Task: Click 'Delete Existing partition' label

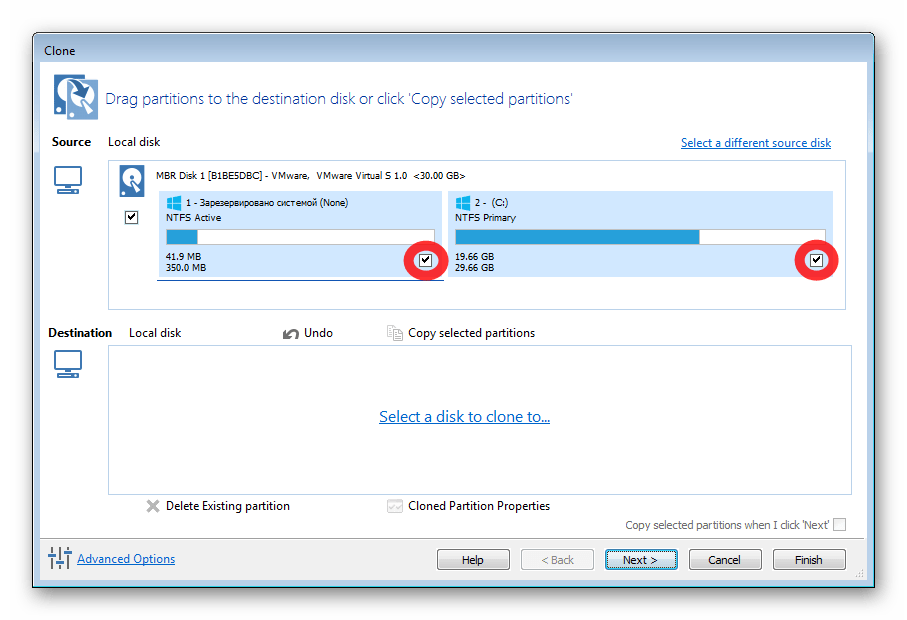Action: (228, 506)
